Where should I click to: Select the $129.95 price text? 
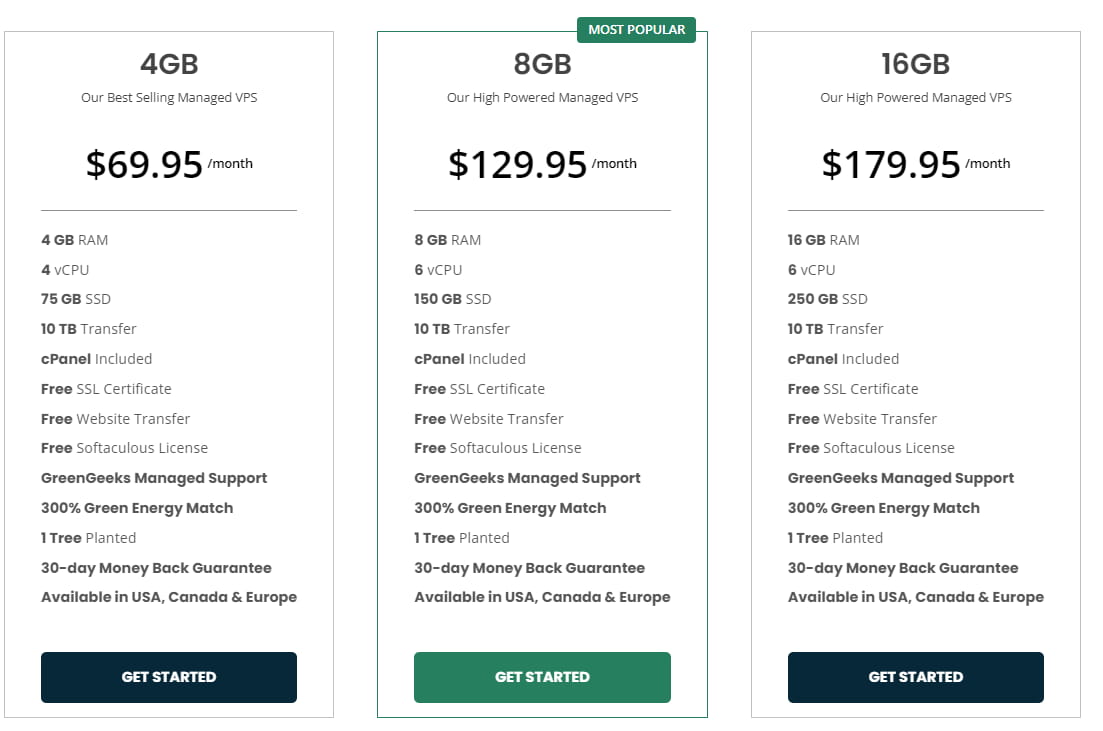pyautogui.click(x=518, y=165)
